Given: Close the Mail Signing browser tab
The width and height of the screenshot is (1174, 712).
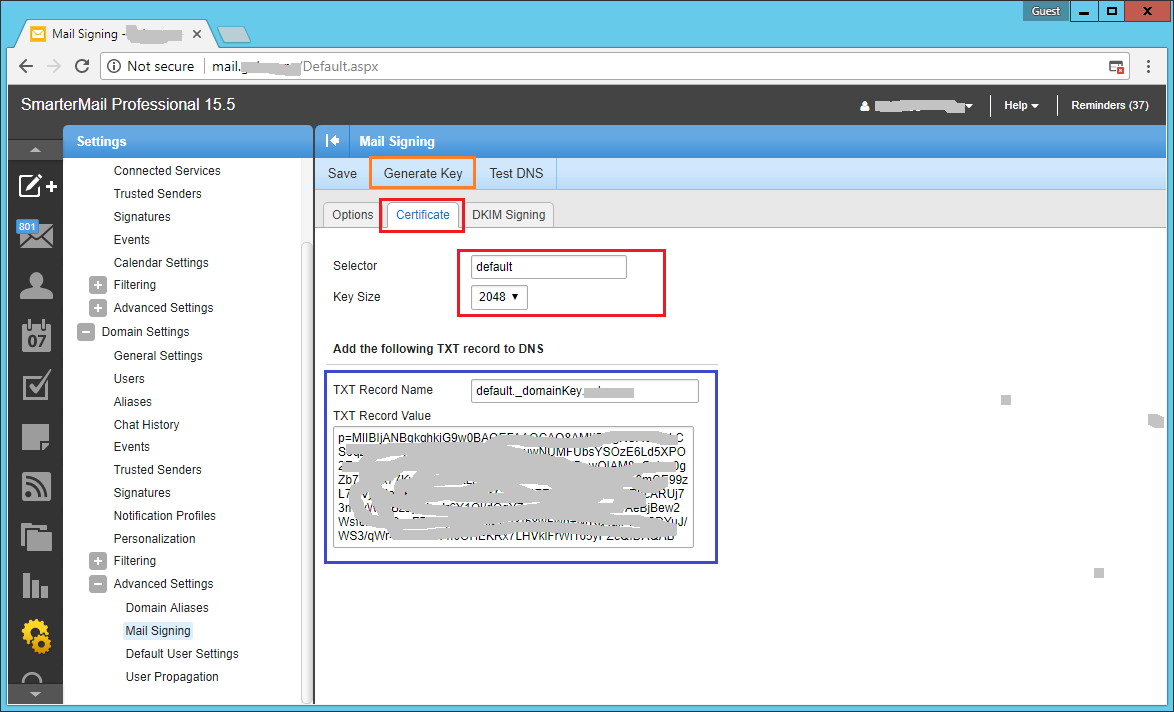Looking at the screenshot, I should tap(197, 34).
